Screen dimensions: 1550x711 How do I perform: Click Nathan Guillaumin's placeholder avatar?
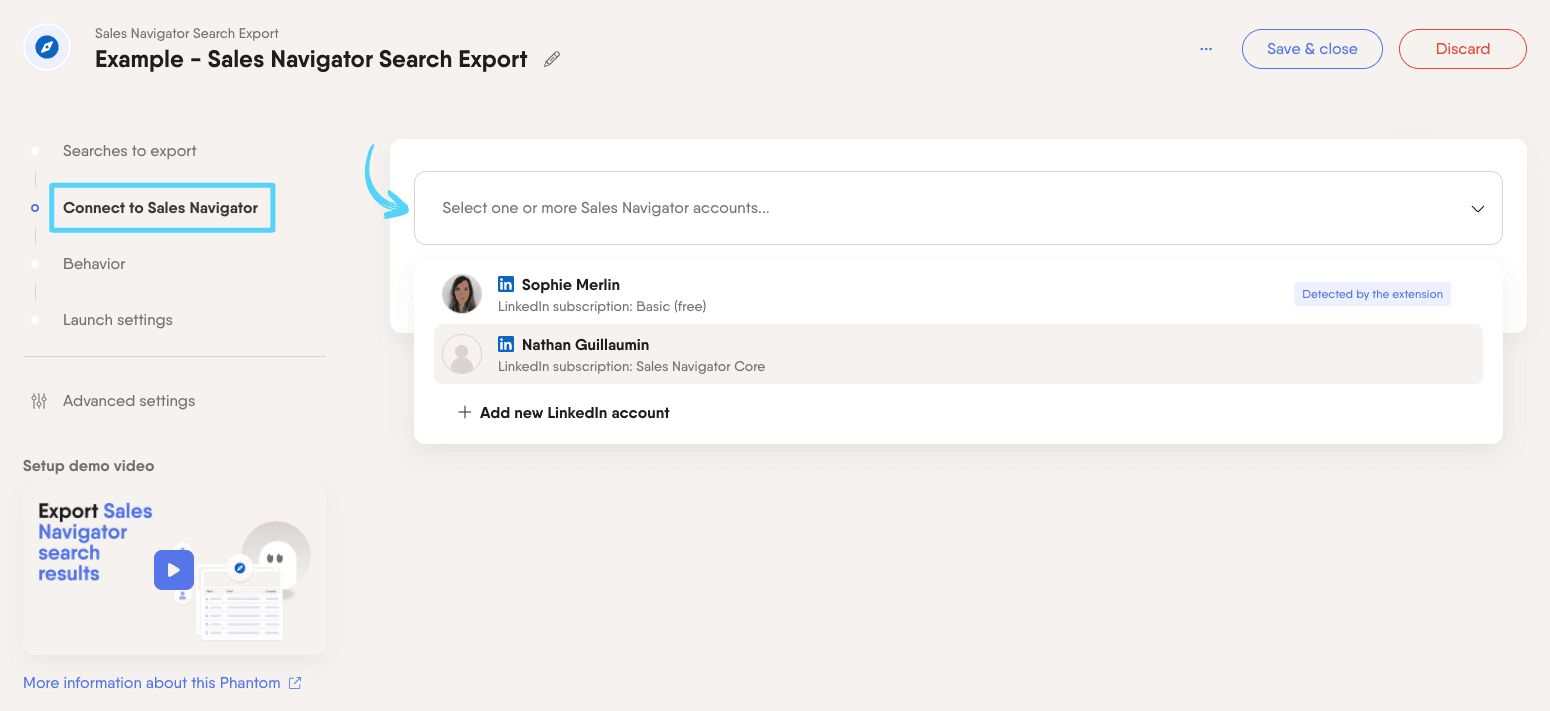point(462,354)
